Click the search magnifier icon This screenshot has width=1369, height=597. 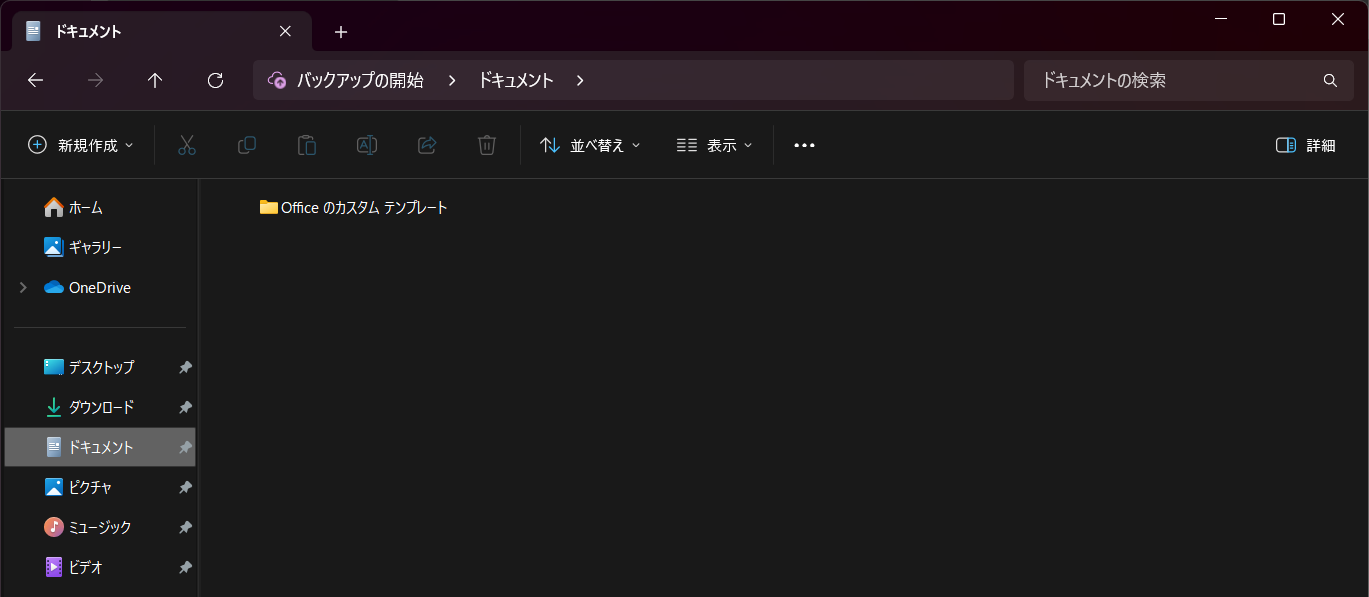[1330, 80]
